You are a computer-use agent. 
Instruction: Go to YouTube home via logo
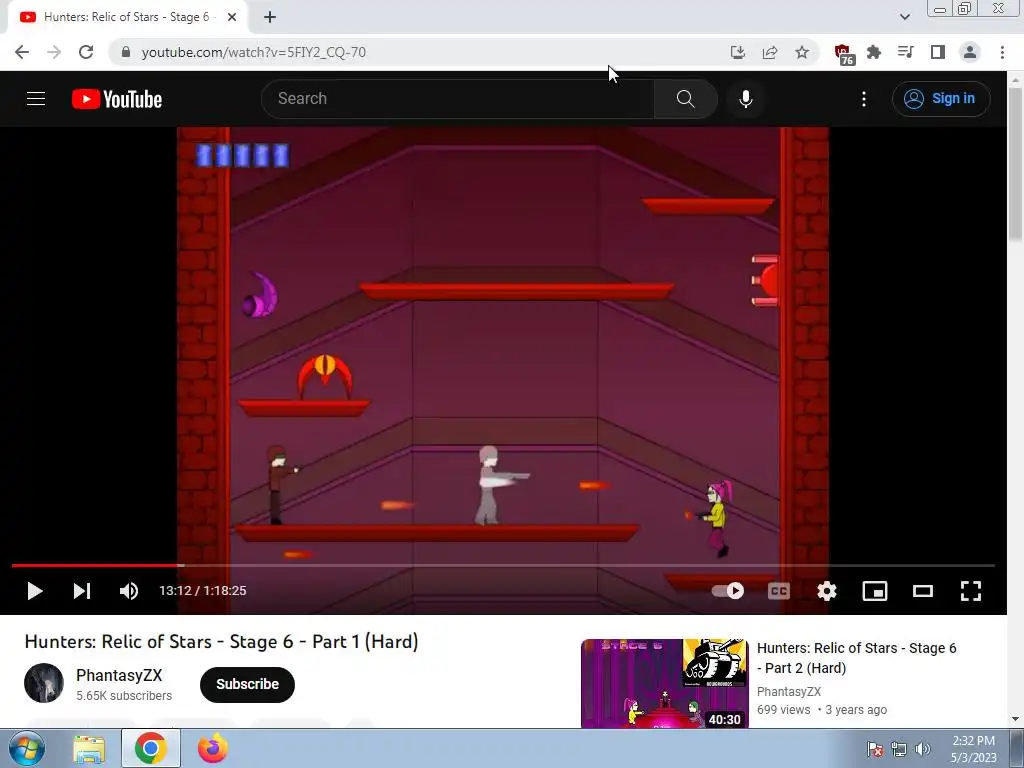[117, 99]
